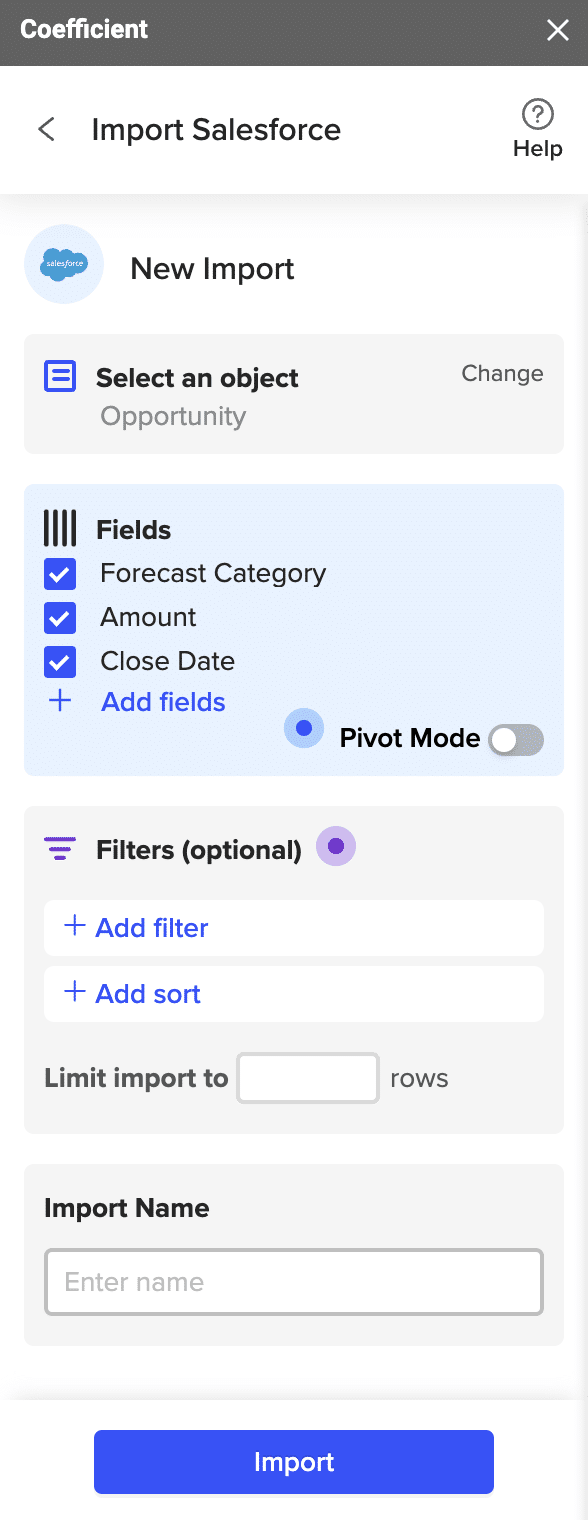Click the purple Filters funnel icon
Image resolution: width=588 pixels, height=1520 pixels.
(60, 850)
